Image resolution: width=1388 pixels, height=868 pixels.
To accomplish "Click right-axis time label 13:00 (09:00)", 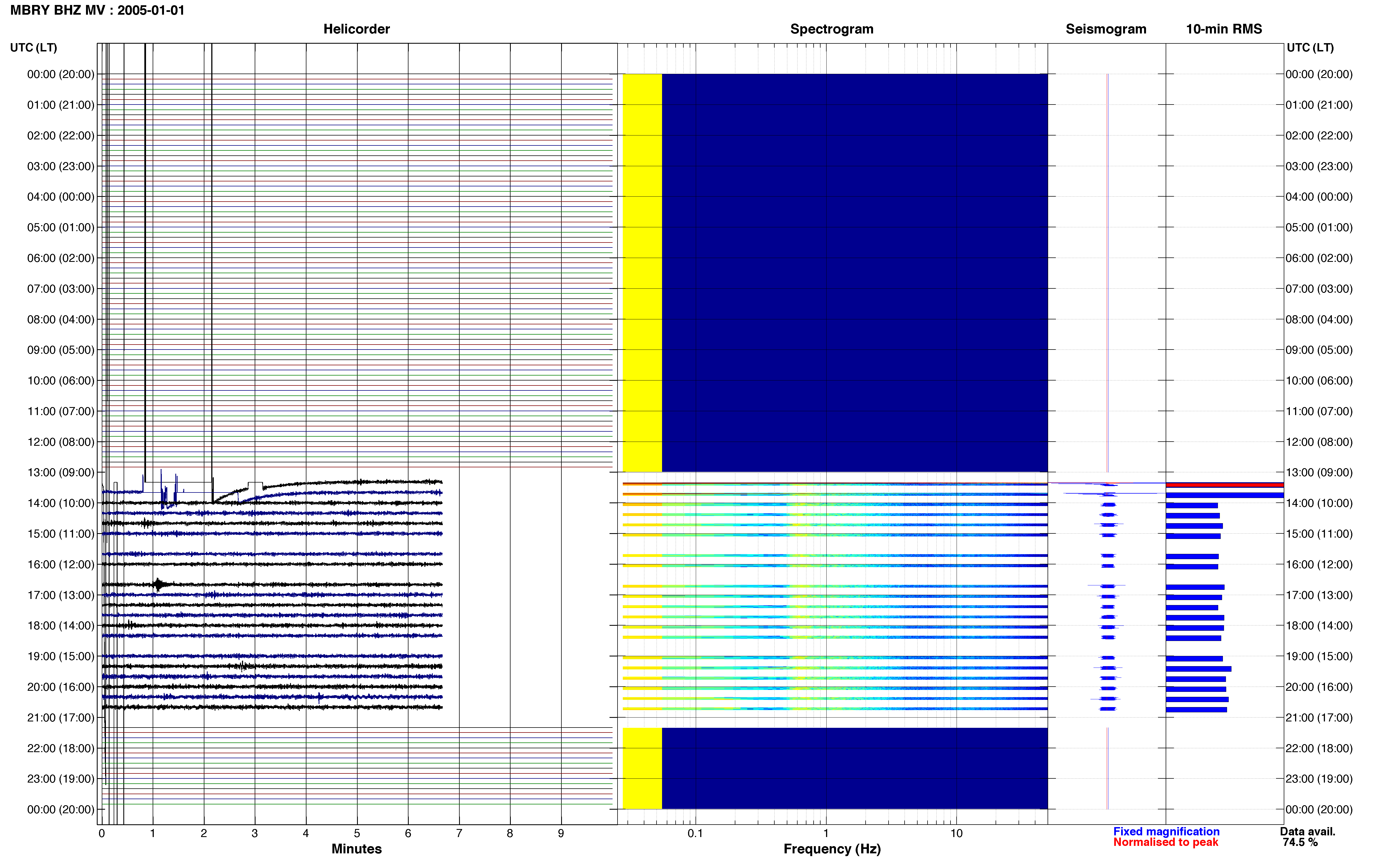I will click(x=1319, y=473).
